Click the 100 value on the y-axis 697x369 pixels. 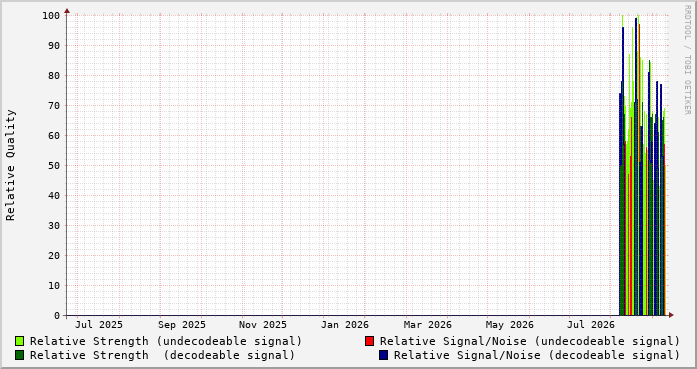51,16
